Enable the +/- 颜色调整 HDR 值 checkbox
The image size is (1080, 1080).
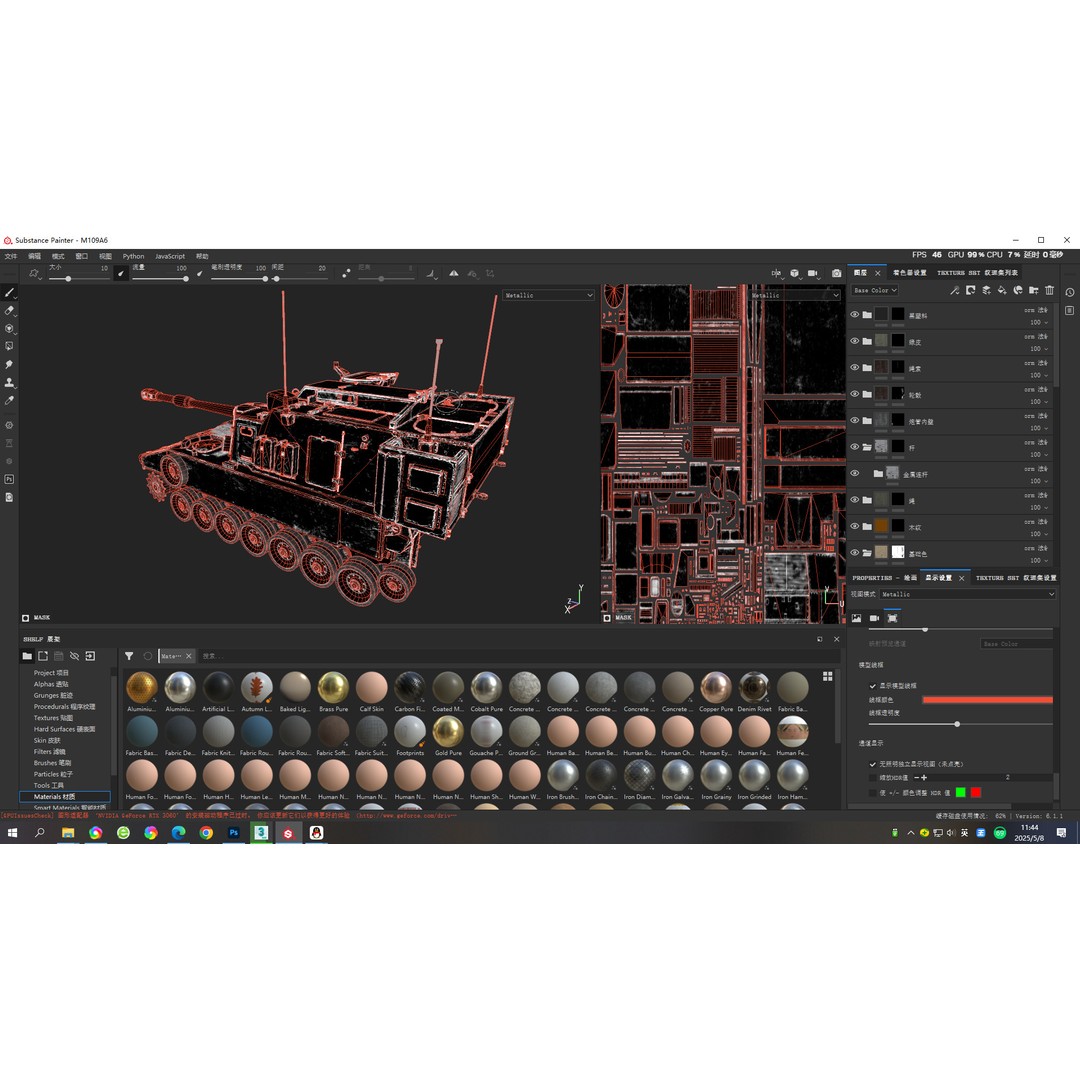click(873, 793)
